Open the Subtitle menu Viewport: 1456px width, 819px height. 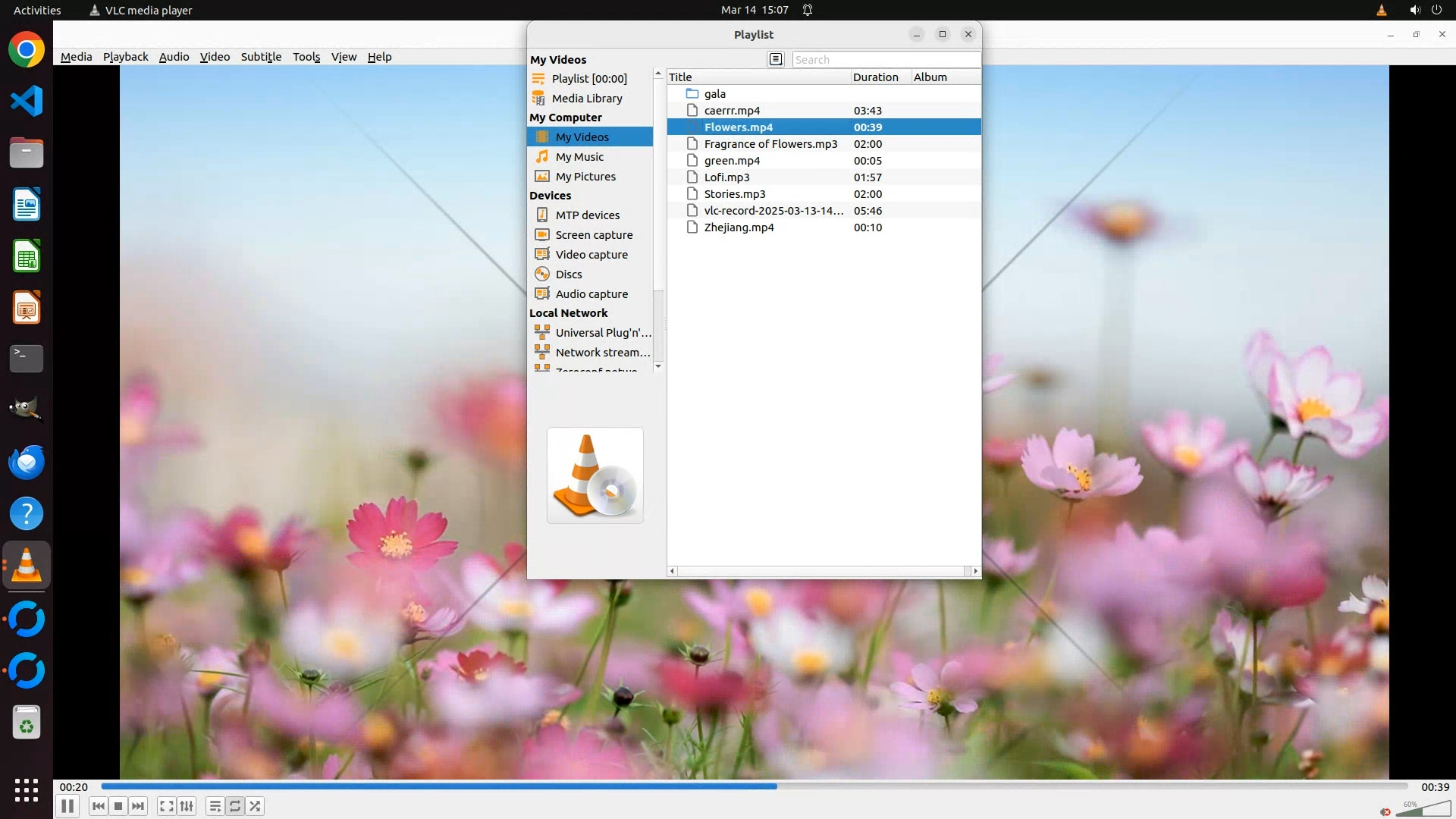(261, 57)
